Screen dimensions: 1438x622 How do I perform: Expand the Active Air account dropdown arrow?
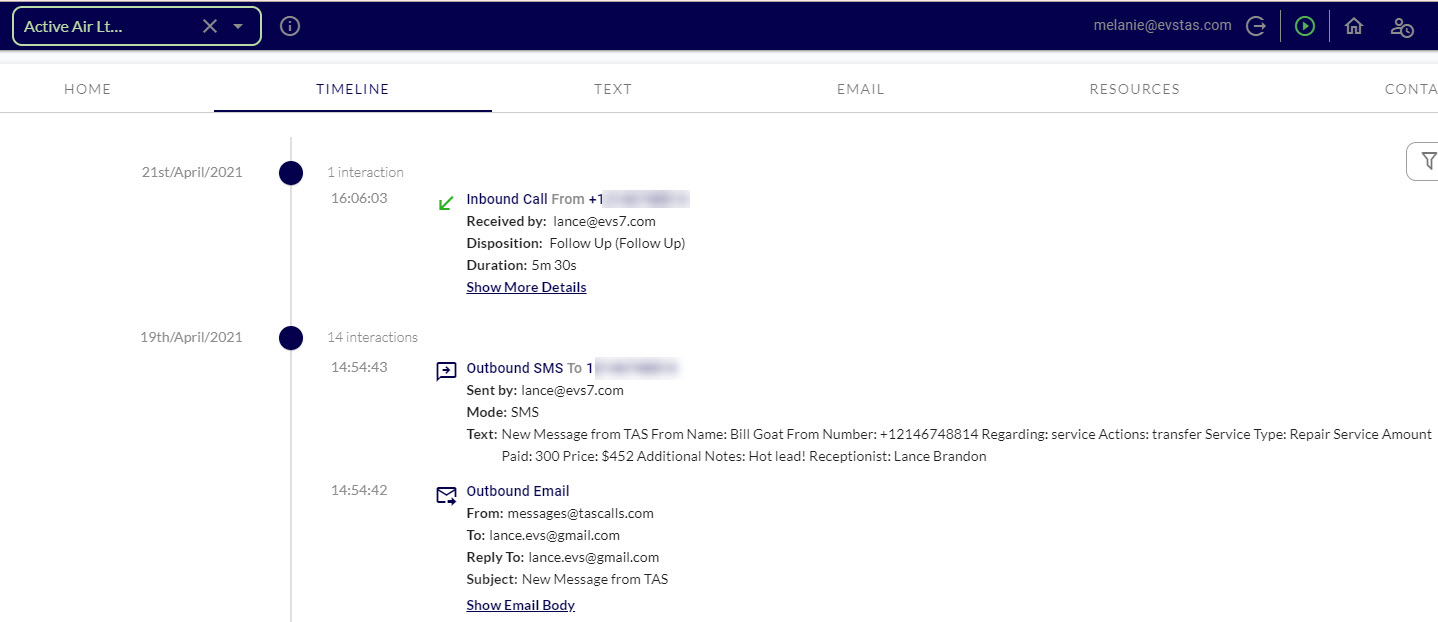tap(238, 26)
